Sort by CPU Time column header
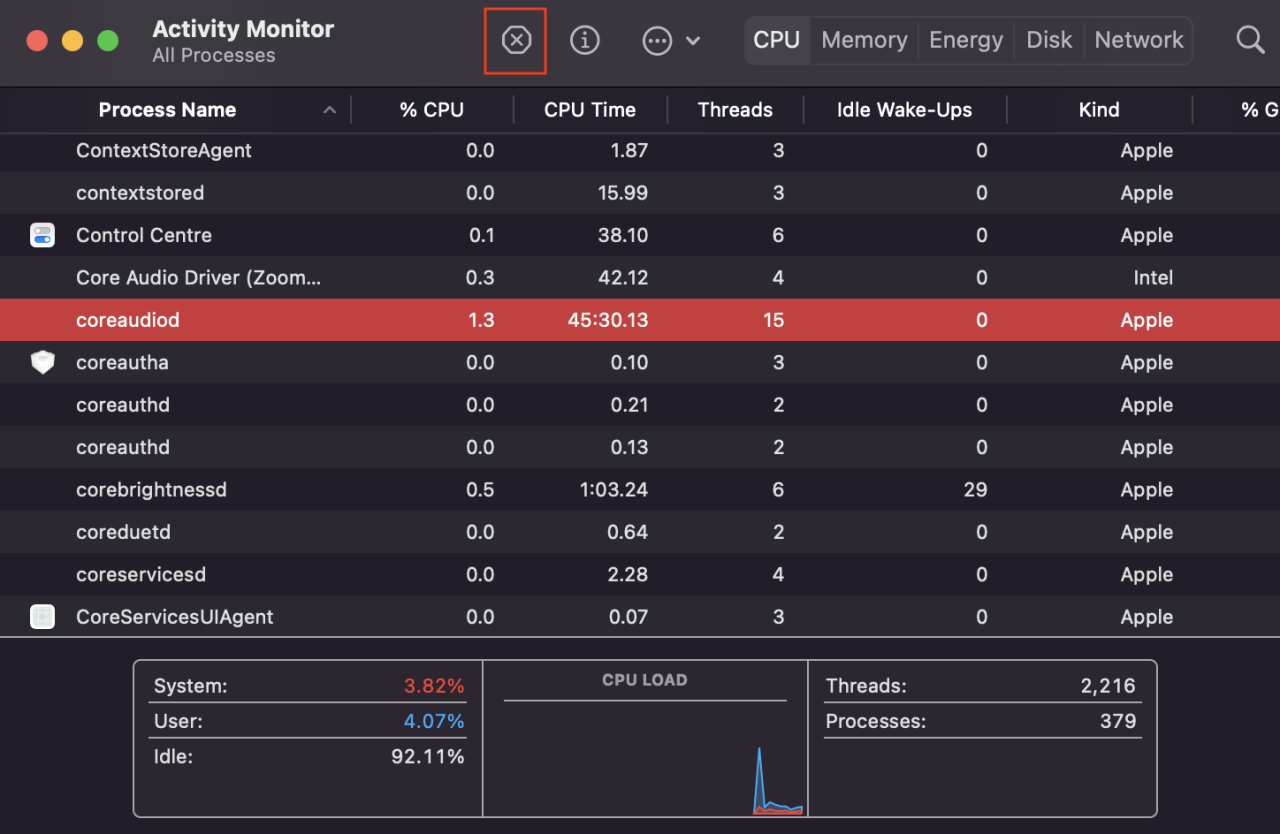The image size is (1280, 834). [590, 110]
